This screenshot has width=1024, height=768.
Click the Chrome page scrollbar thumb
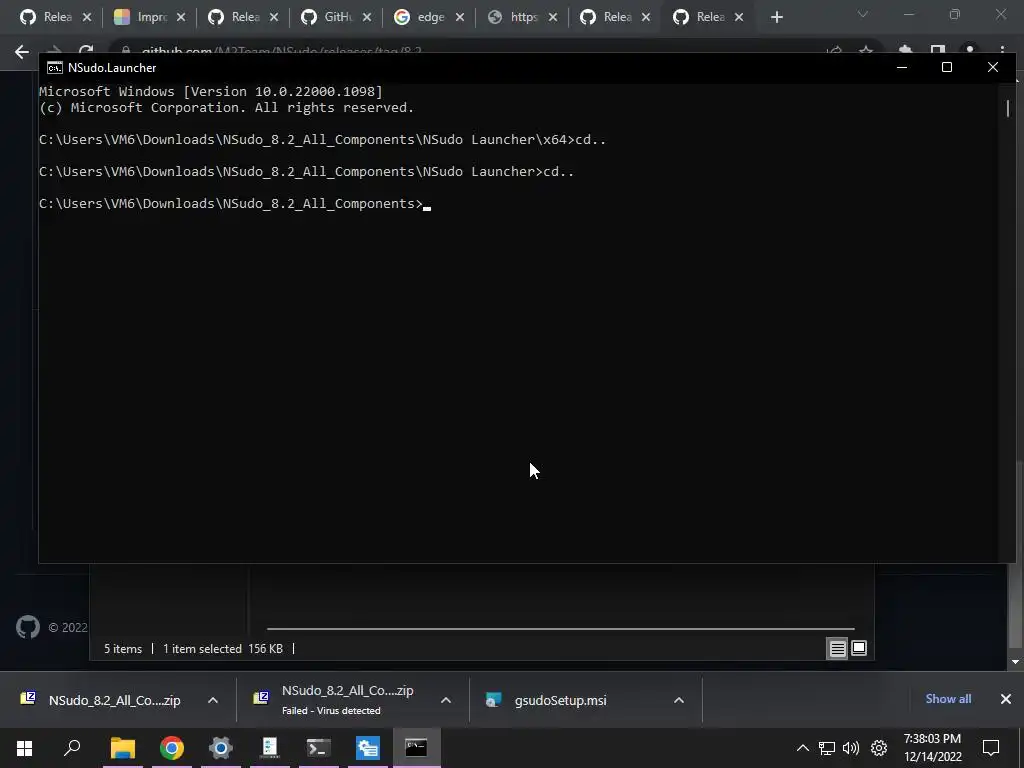tap(1018, 554)
